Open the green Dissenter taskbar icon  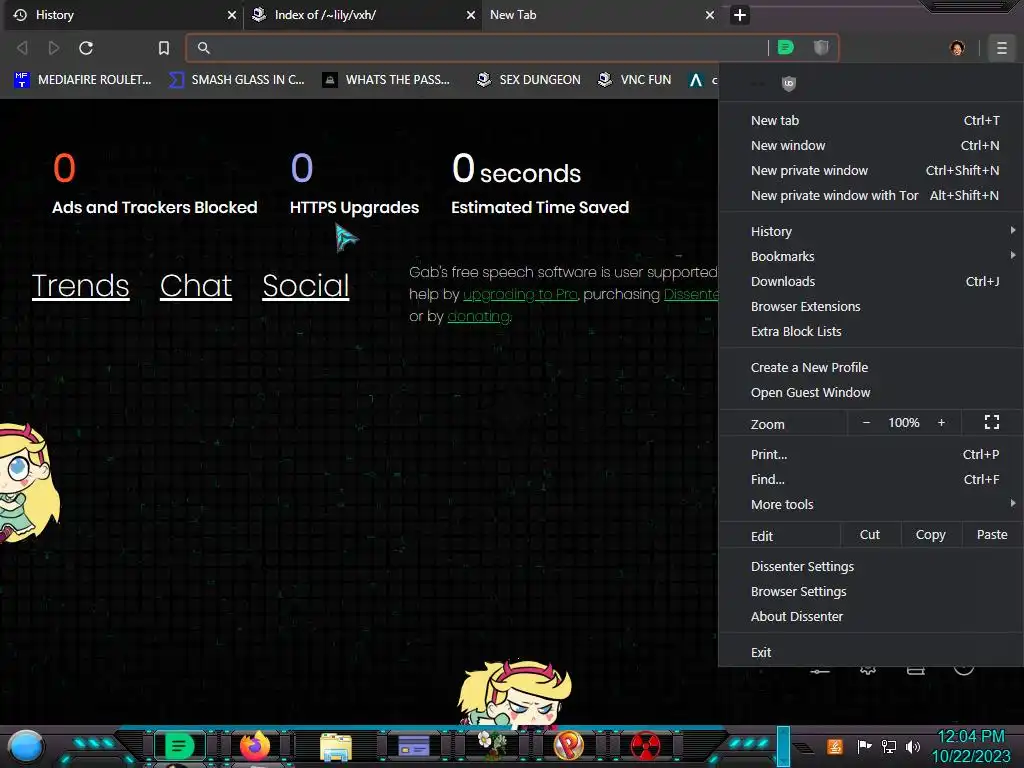(x=179, y=746)
